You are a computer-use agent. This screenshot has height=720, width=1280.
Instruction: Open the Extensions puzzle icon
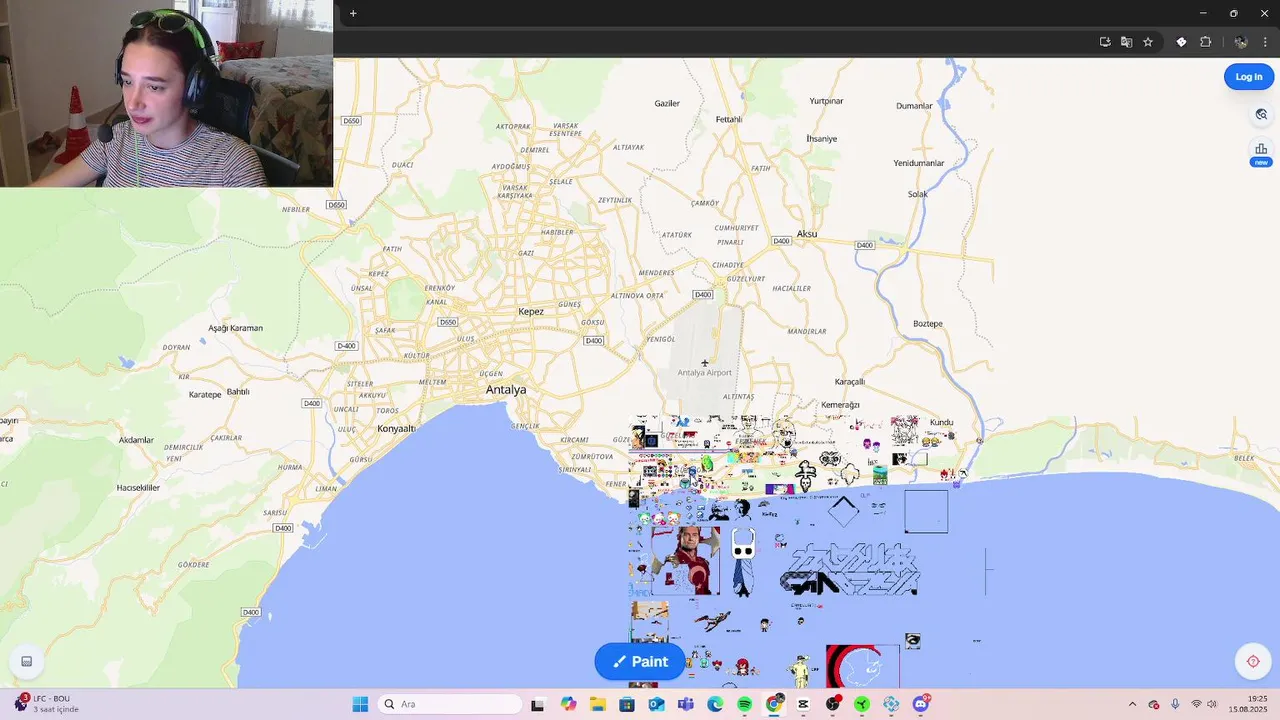tap(1205, 42)
